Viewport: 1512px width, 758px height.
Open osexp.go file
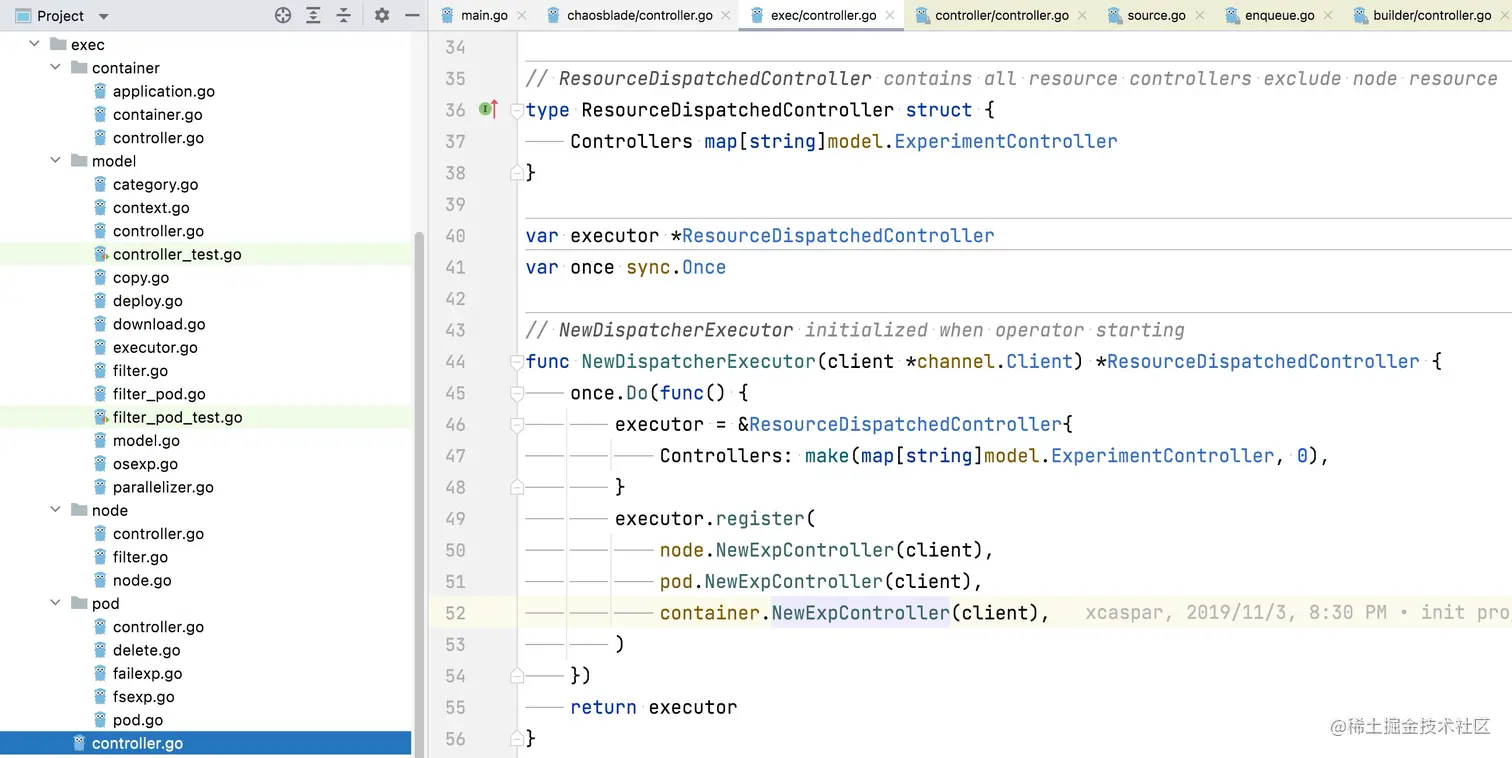tap(145, 464)
